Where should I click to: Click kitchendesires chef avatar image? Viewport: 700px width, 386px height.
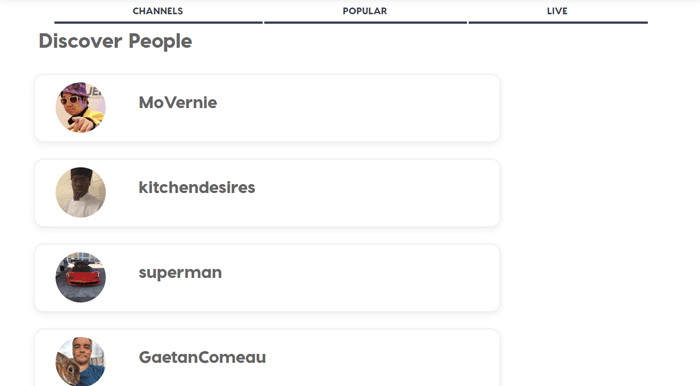(80, 192)
